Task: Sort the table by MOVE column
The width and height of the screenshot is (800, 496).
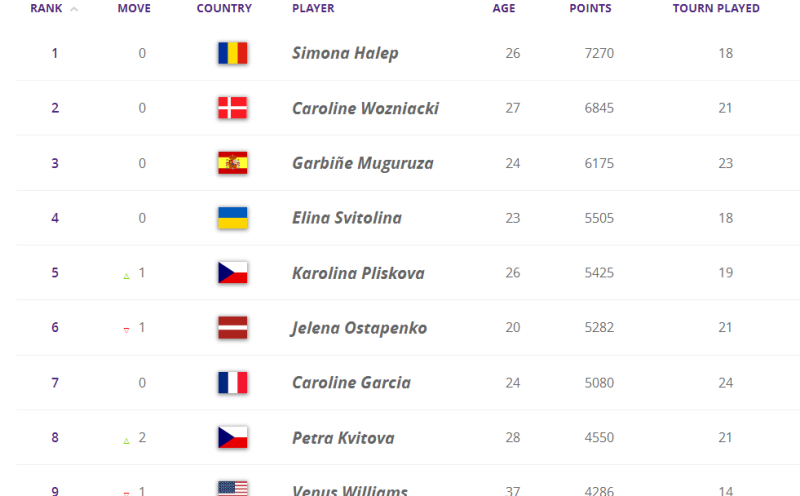Action: 134,8
